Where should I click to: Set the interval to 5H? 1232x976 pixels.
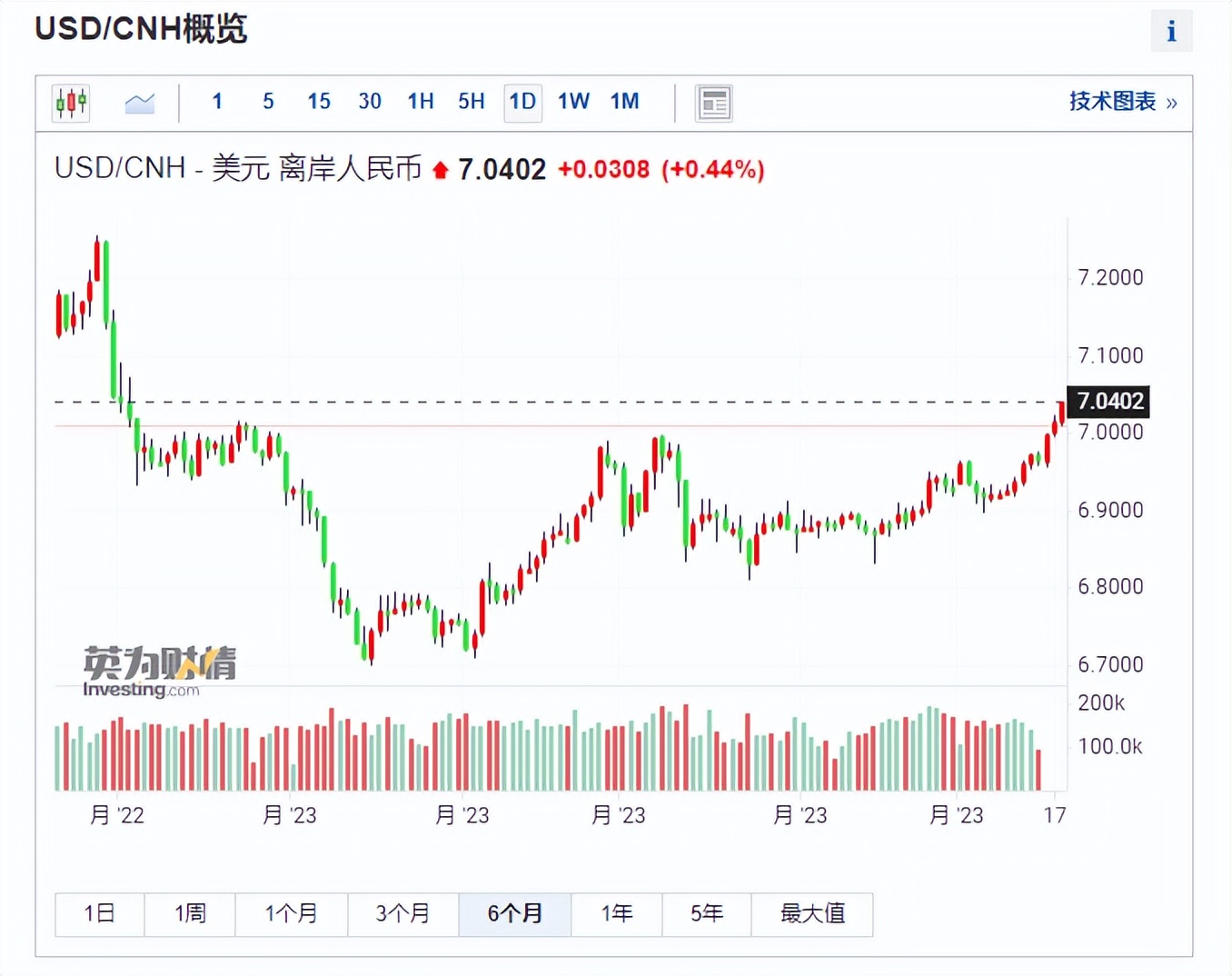click(471, 102)
